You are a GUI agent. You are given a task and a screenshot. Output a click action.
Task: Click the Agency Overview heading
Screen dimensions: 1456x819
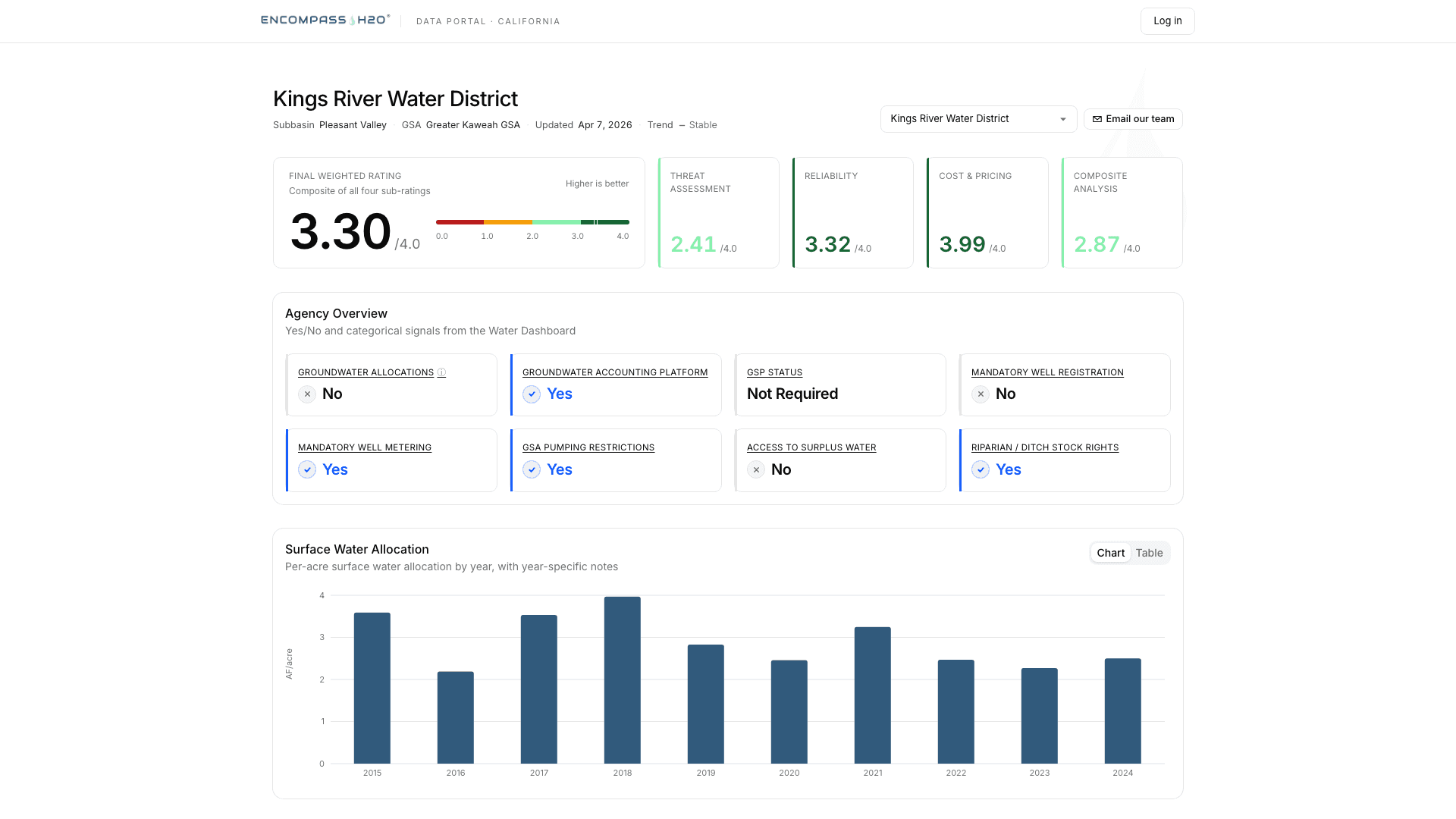[x=336, y=313]
